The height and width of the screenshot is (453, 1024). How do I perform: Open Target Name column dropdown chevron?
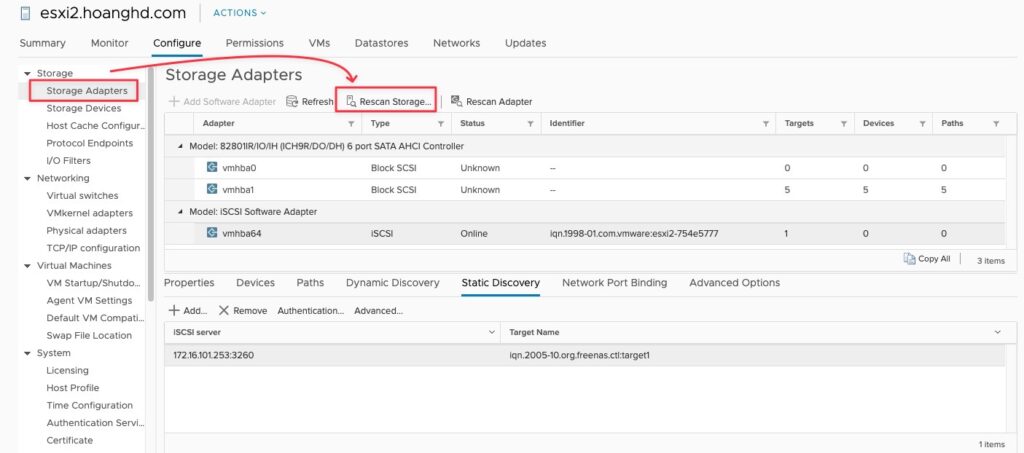click(x=997, y=332)
